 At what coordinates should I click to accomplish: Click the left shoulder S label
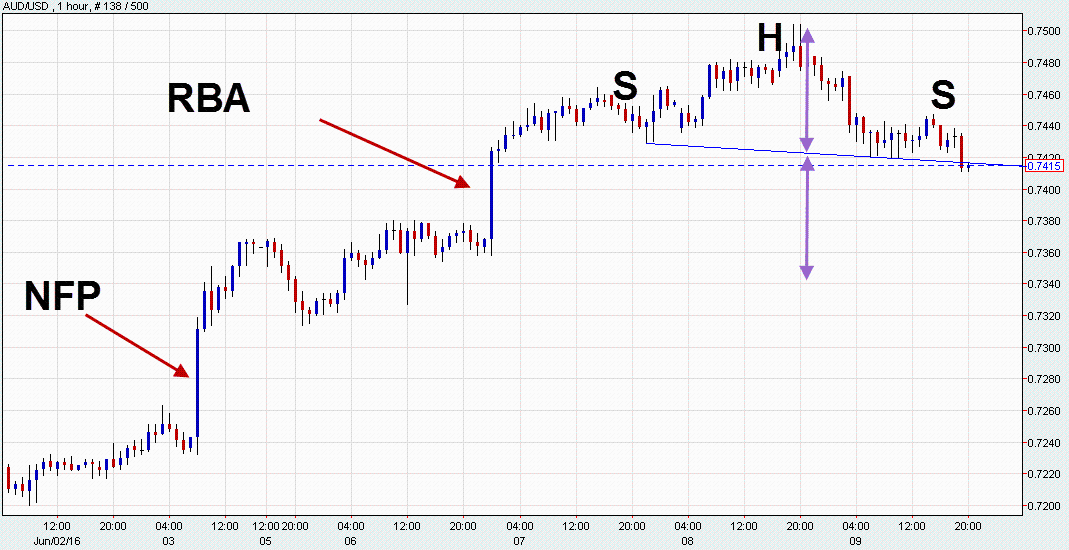[625, 87]
